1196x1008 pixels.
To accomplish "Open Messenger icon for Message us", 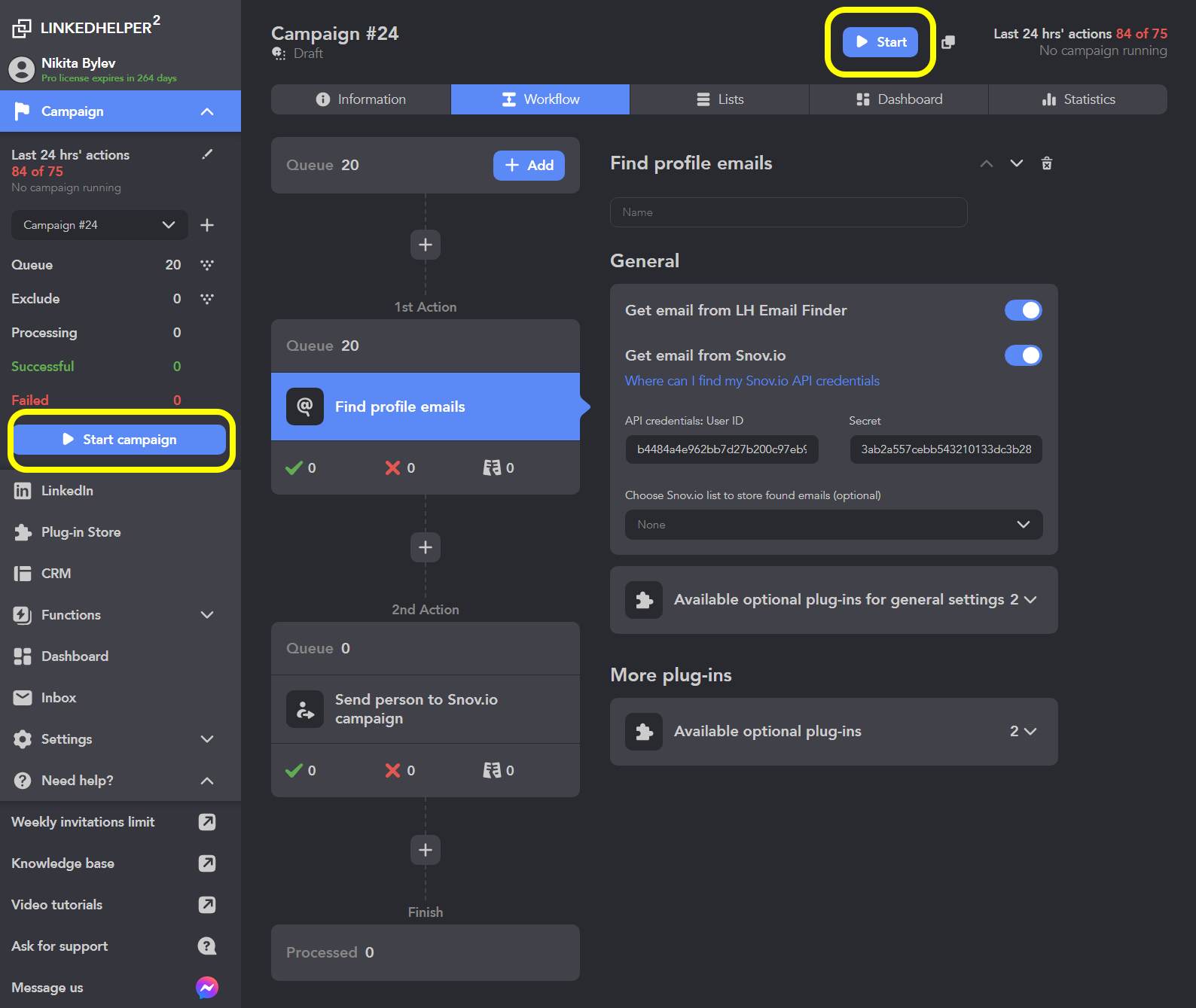I will (x=207, y=988).
